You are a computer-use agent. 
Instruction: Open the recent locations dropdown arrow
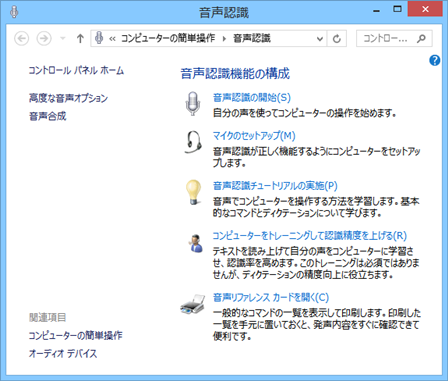click(62, 39)
